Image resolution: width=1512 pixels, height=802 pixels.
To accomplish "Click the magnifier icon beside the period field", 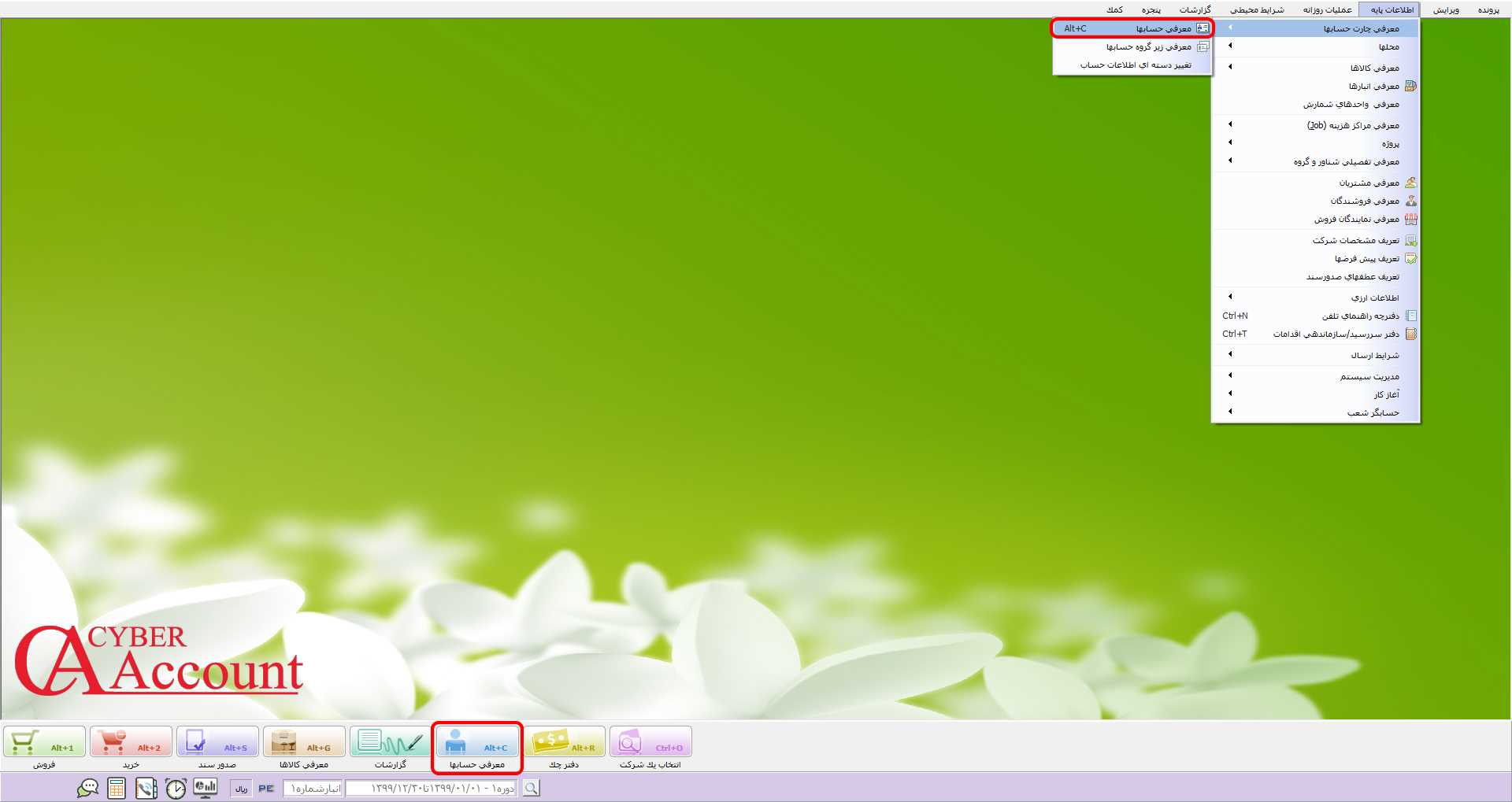I will (532, 788).
